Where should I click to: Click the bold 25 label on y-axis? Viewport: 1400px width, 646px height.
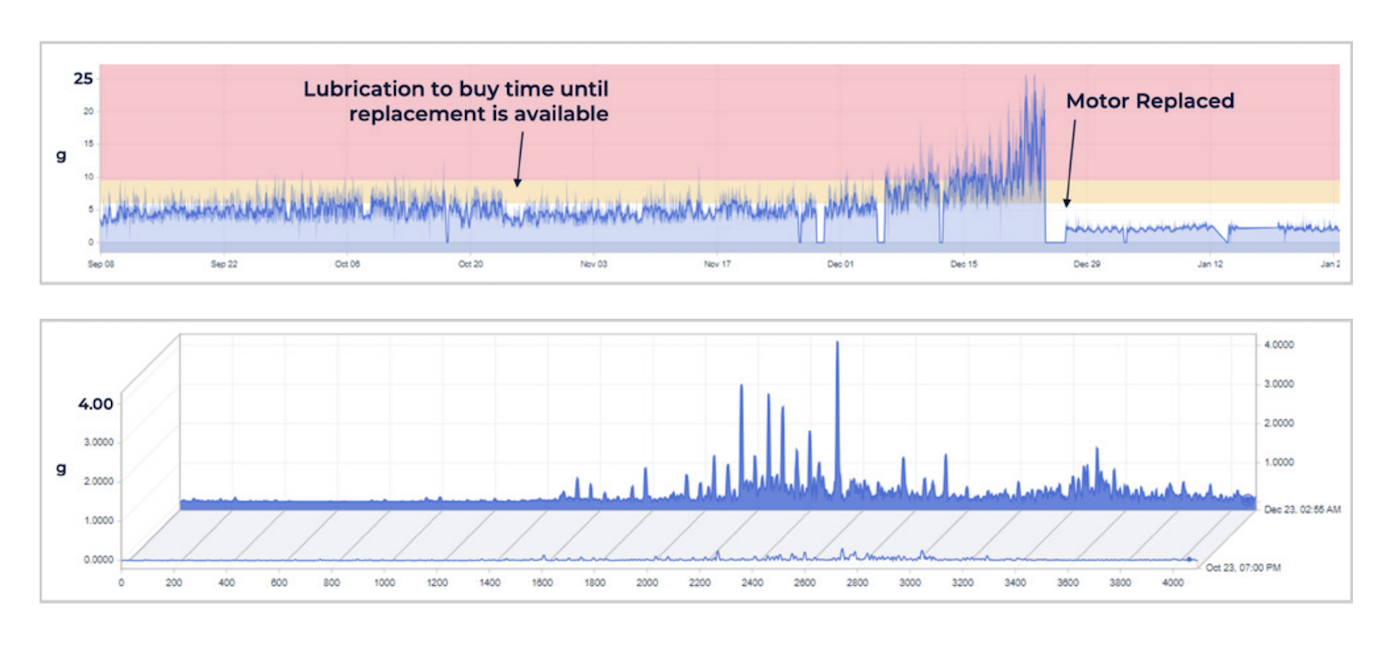click(83, 78)
